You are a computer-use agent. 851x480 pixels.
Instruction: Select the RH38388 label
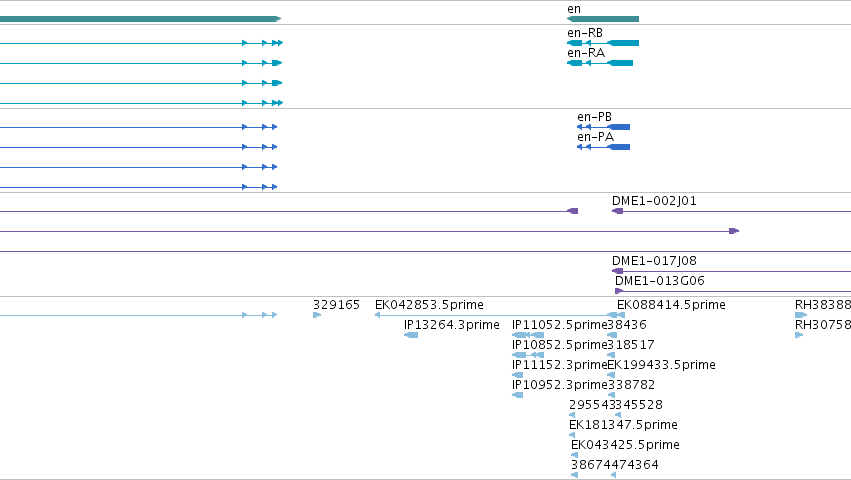pos(823,305)
